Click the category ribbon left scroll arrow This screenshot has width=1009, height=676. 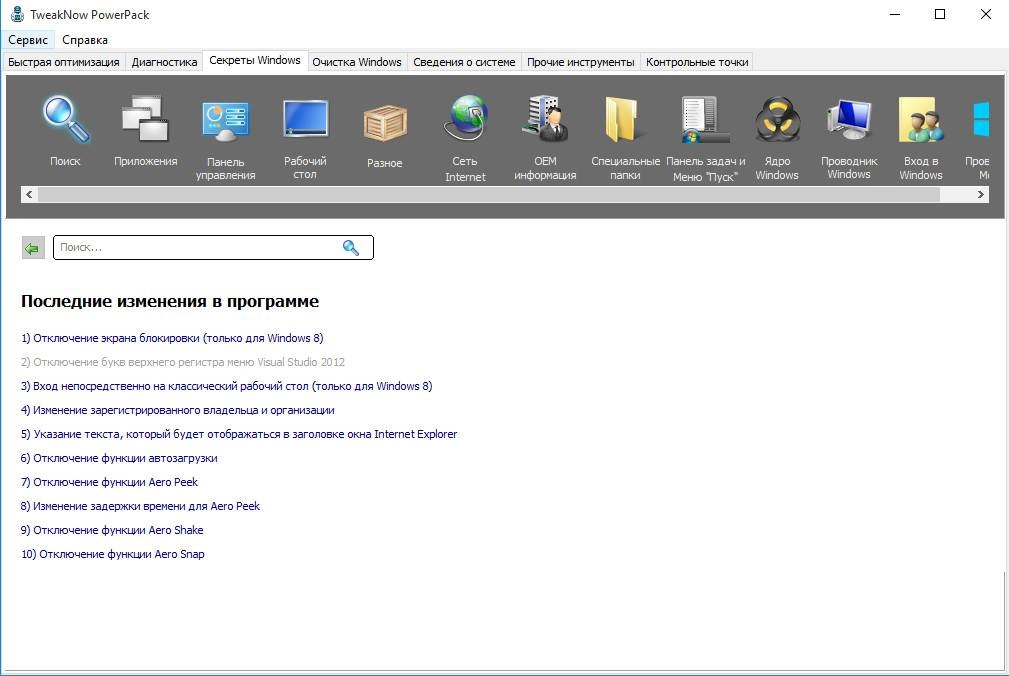coord(29,194)
